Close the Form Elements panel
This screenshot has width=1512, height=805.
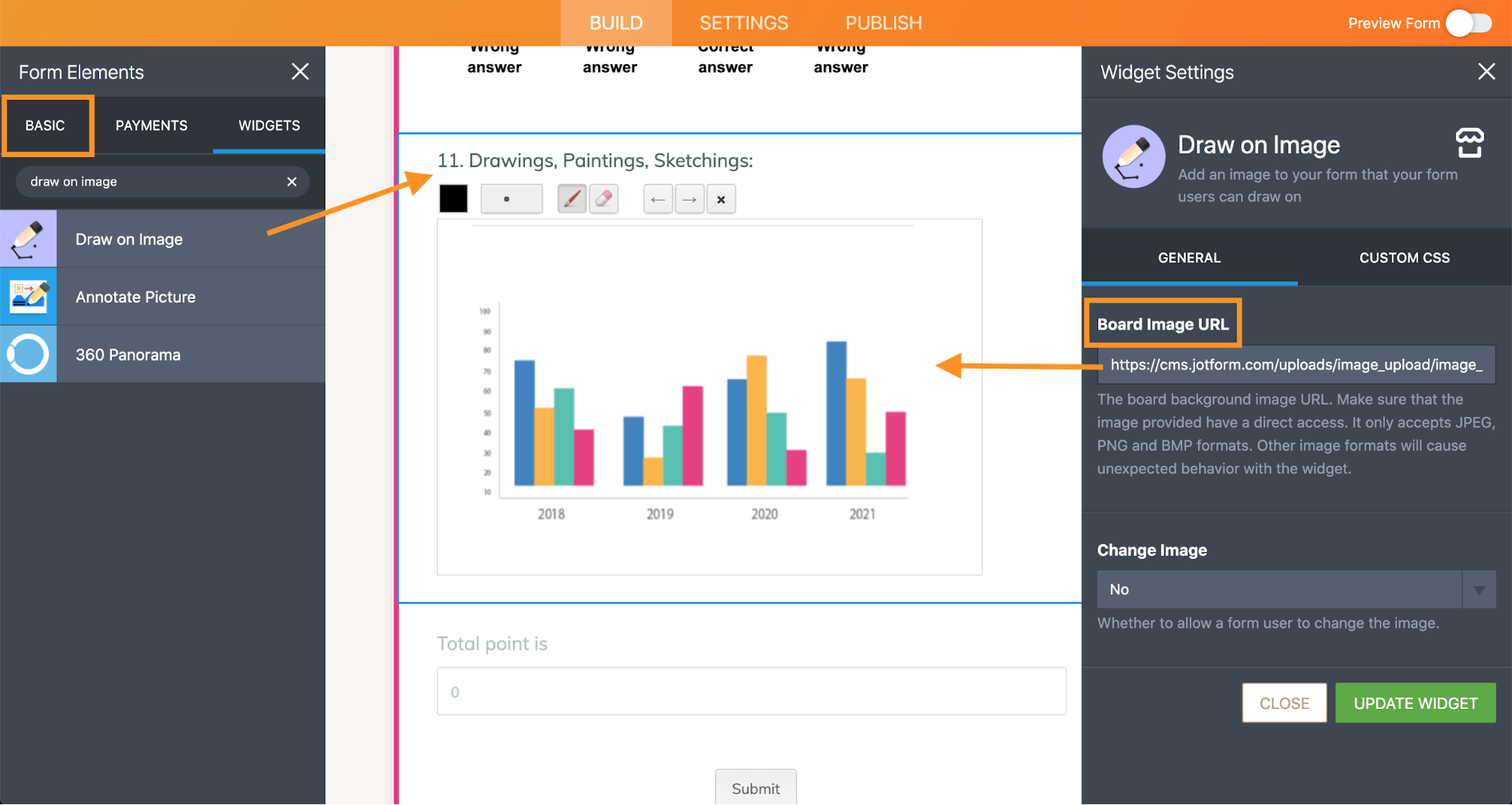click(300, 72)
